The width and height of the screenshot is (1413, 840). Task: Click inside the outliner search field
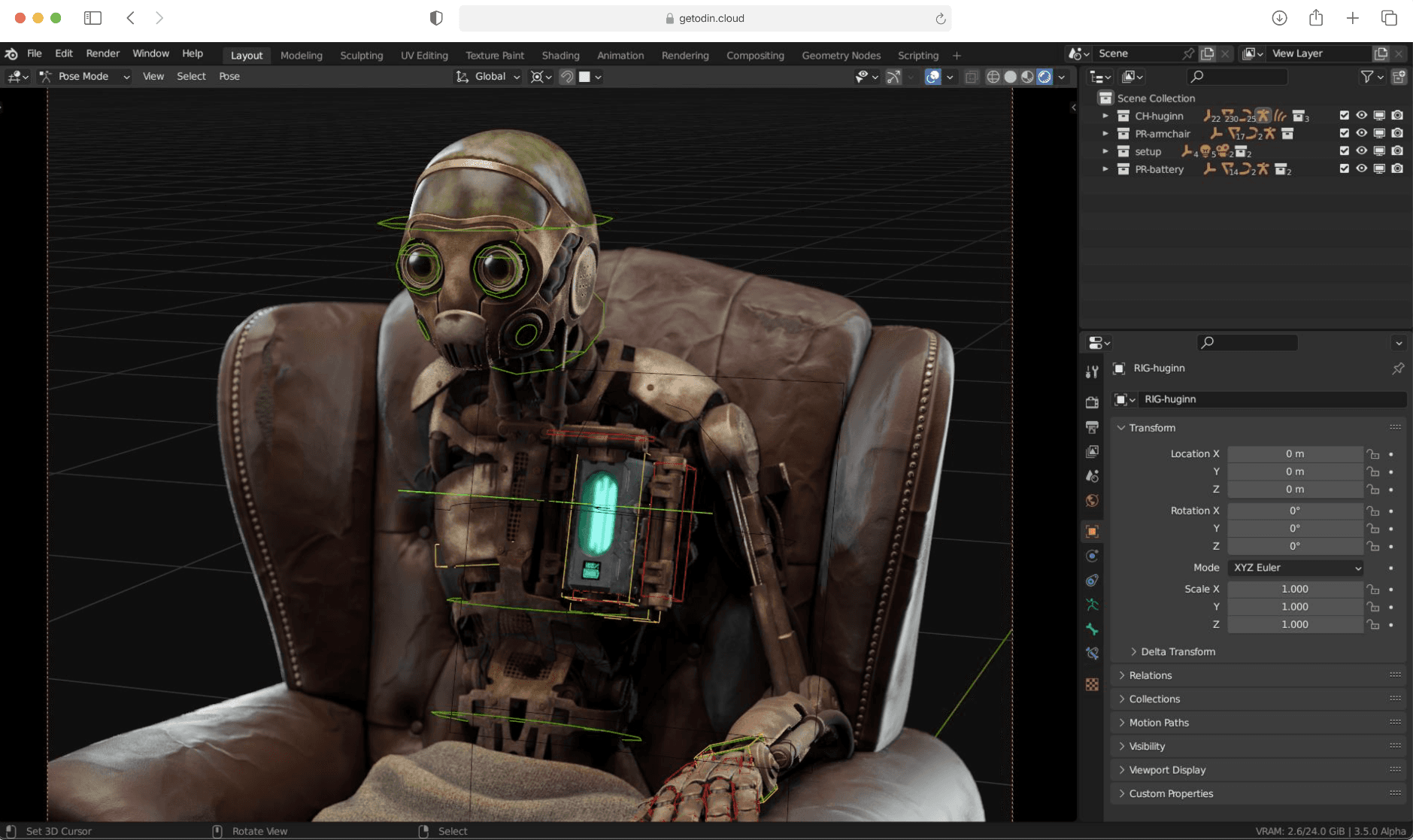[x=1237, y=76]
